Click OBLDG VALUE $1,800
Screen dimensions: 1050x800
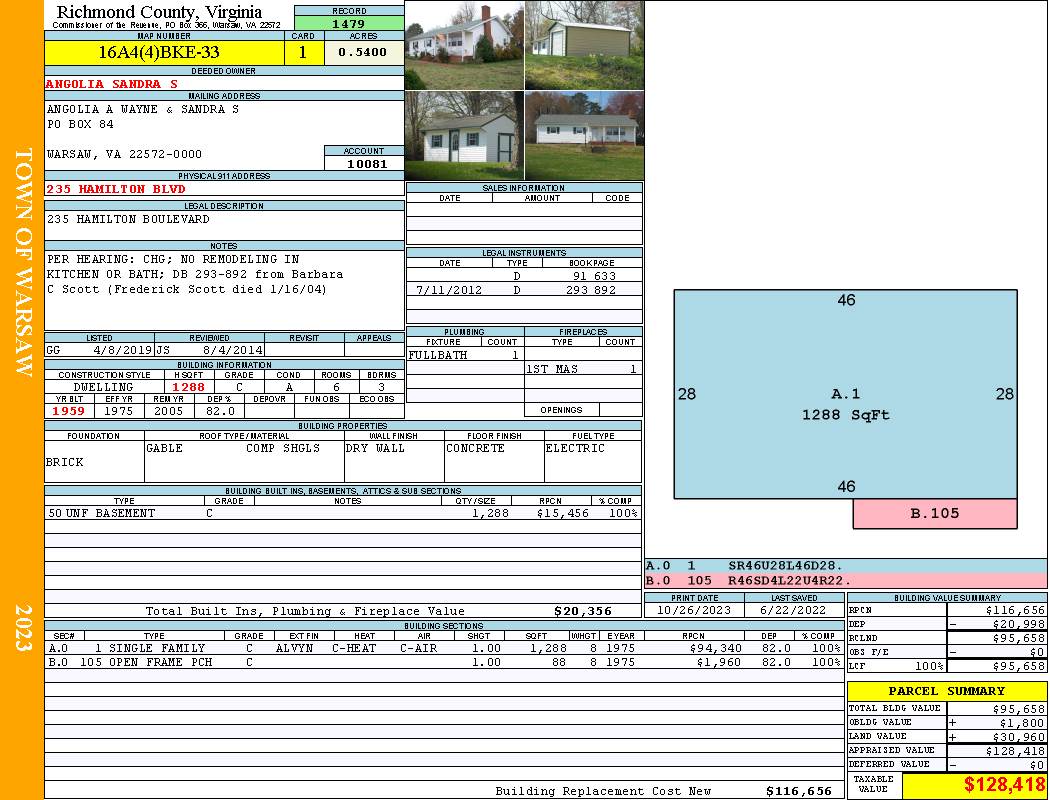[x=1022, y=722]
